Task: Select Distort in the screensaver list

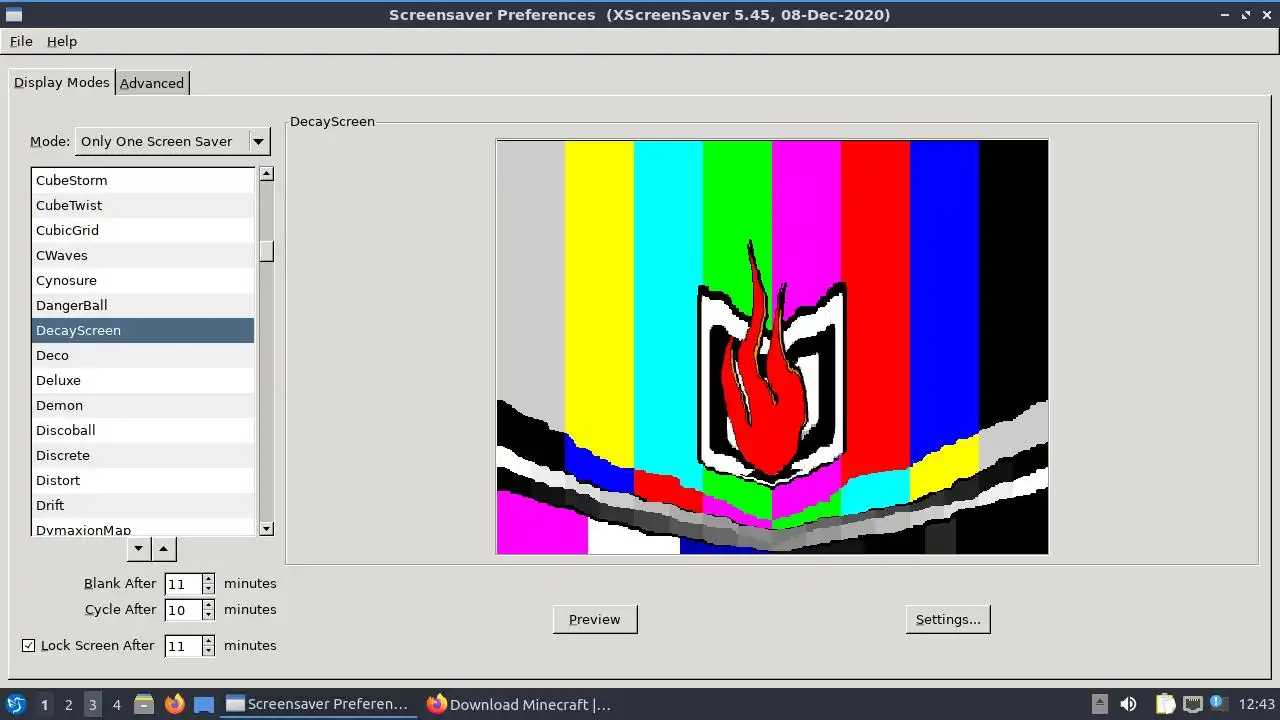Action: tap(143, 480)
